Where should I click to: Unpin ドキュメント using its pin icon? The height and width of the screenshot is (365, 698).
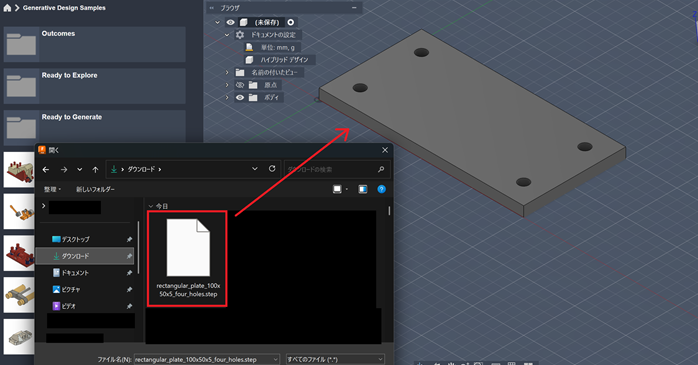click(x=129, y=273)
